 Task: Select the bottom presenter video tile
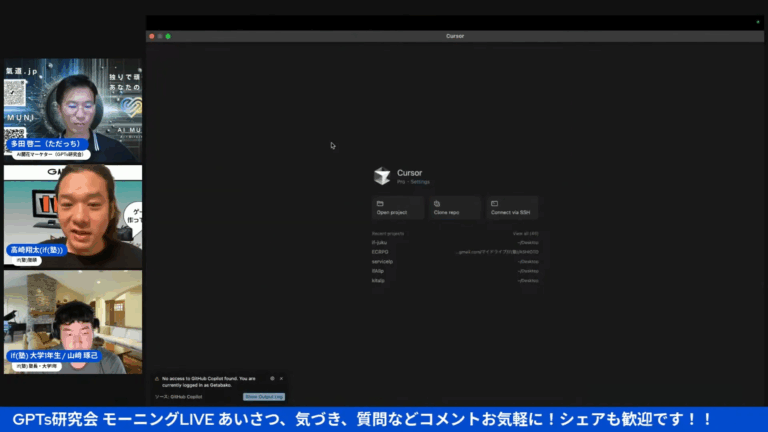click(73, 322)
